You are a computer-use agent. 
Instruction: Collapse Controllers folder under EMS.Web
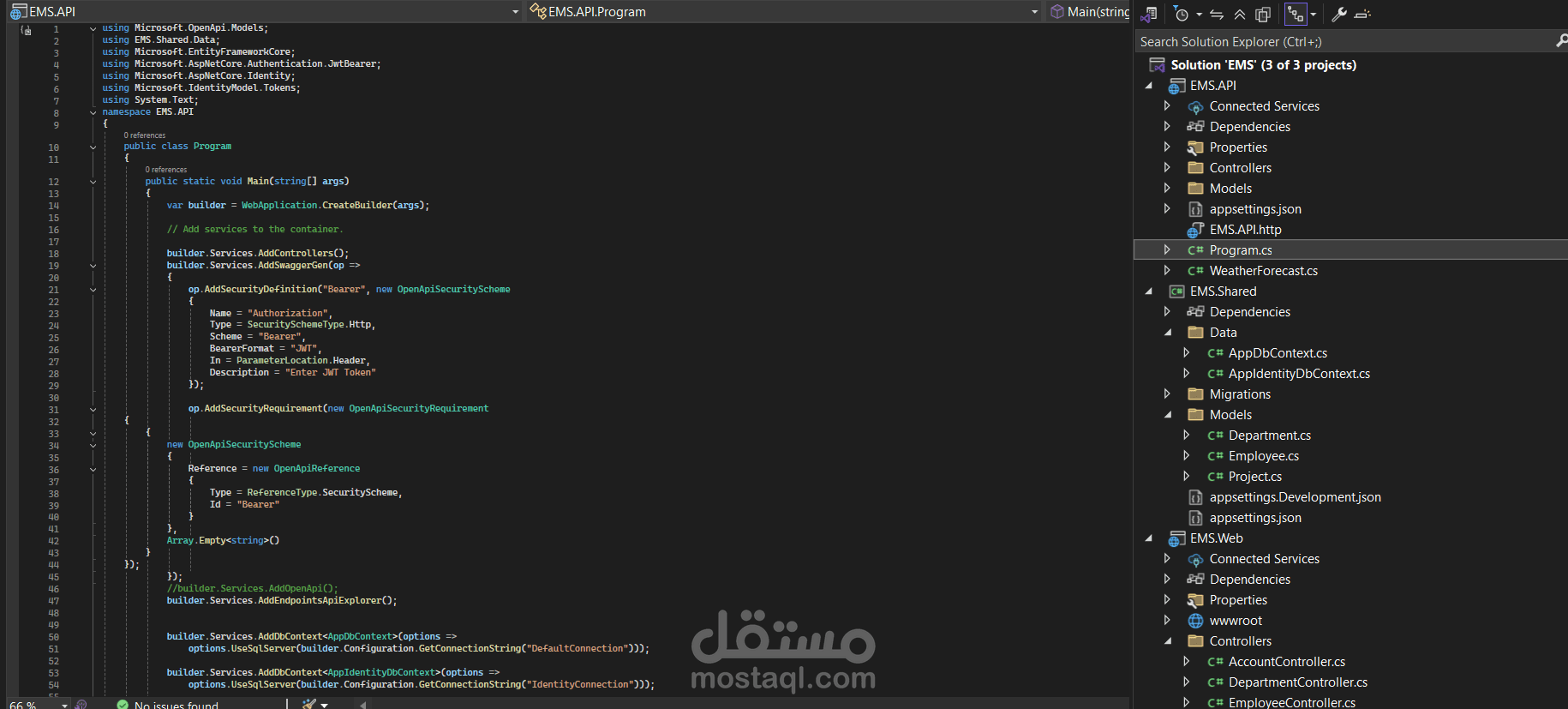point(1167,641)
